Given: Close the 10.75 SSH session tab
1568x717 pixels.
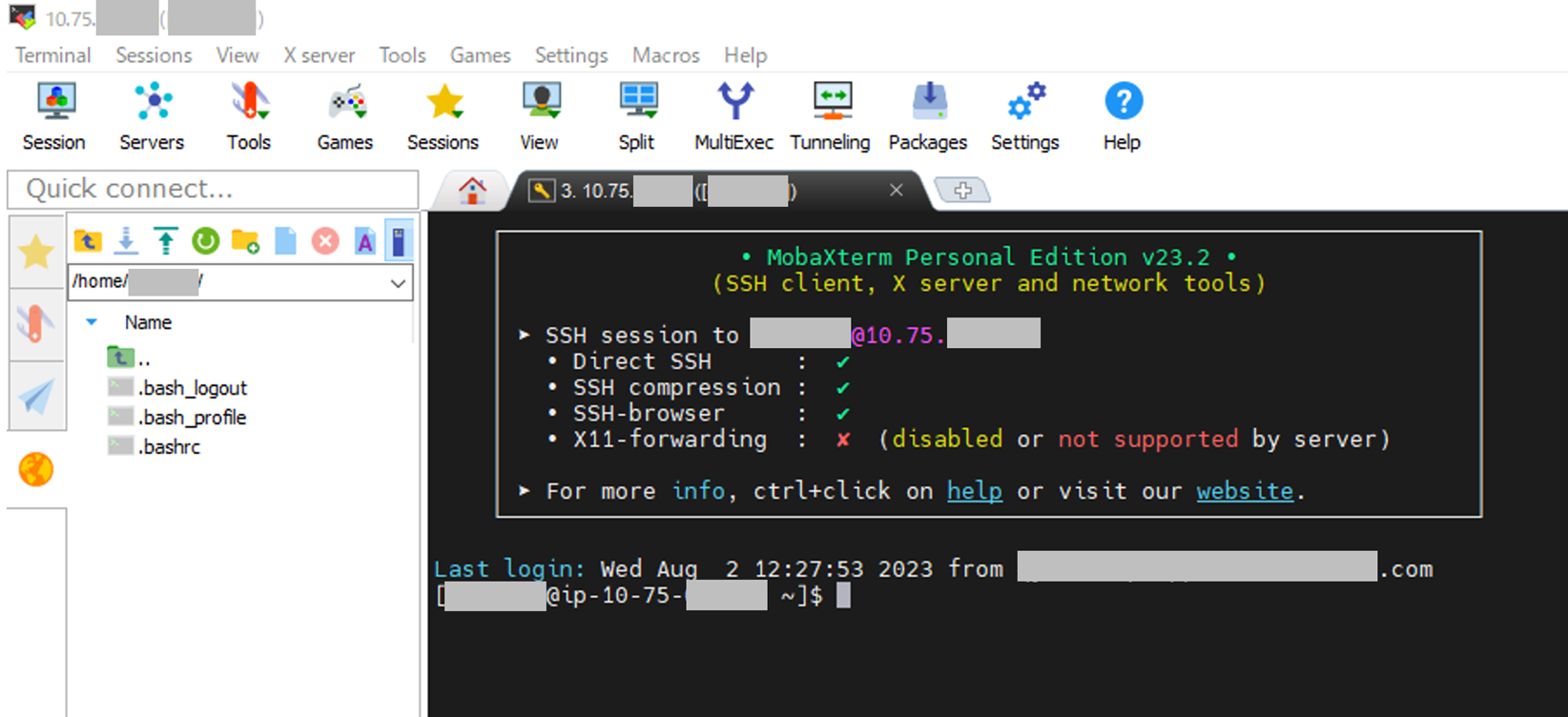Looking at the screenshot, I should pyautogui.click(x=897, y=190).
